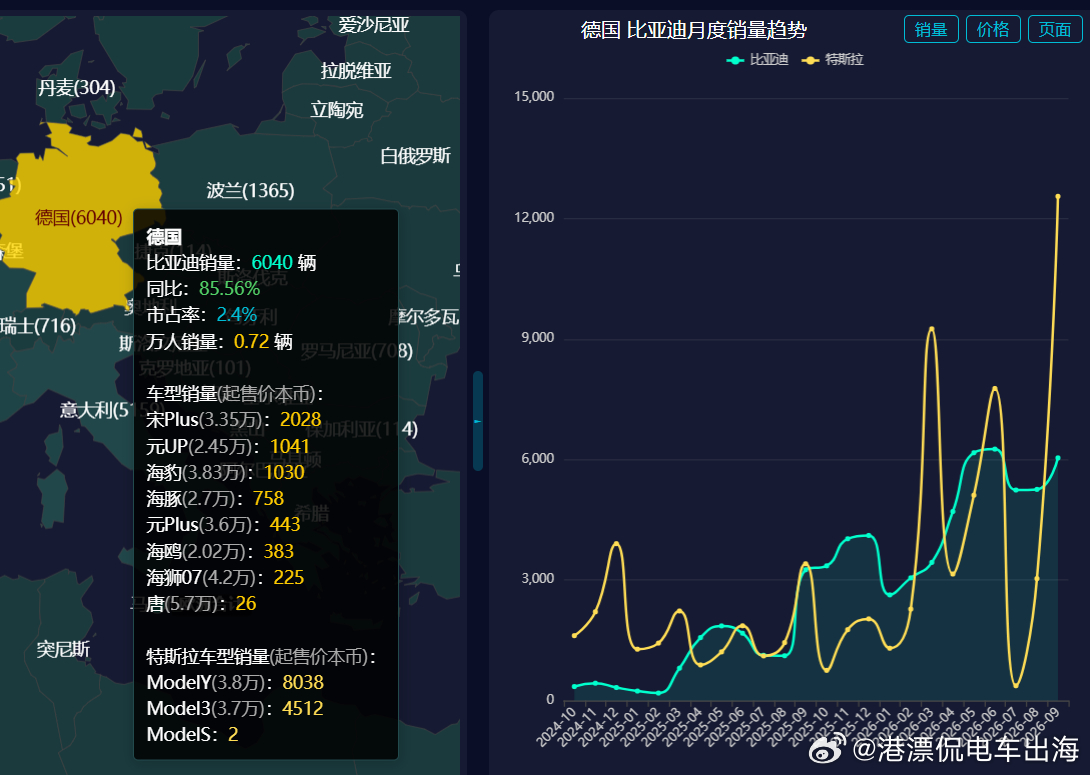Click the 页面 button

click(1055, 29)
